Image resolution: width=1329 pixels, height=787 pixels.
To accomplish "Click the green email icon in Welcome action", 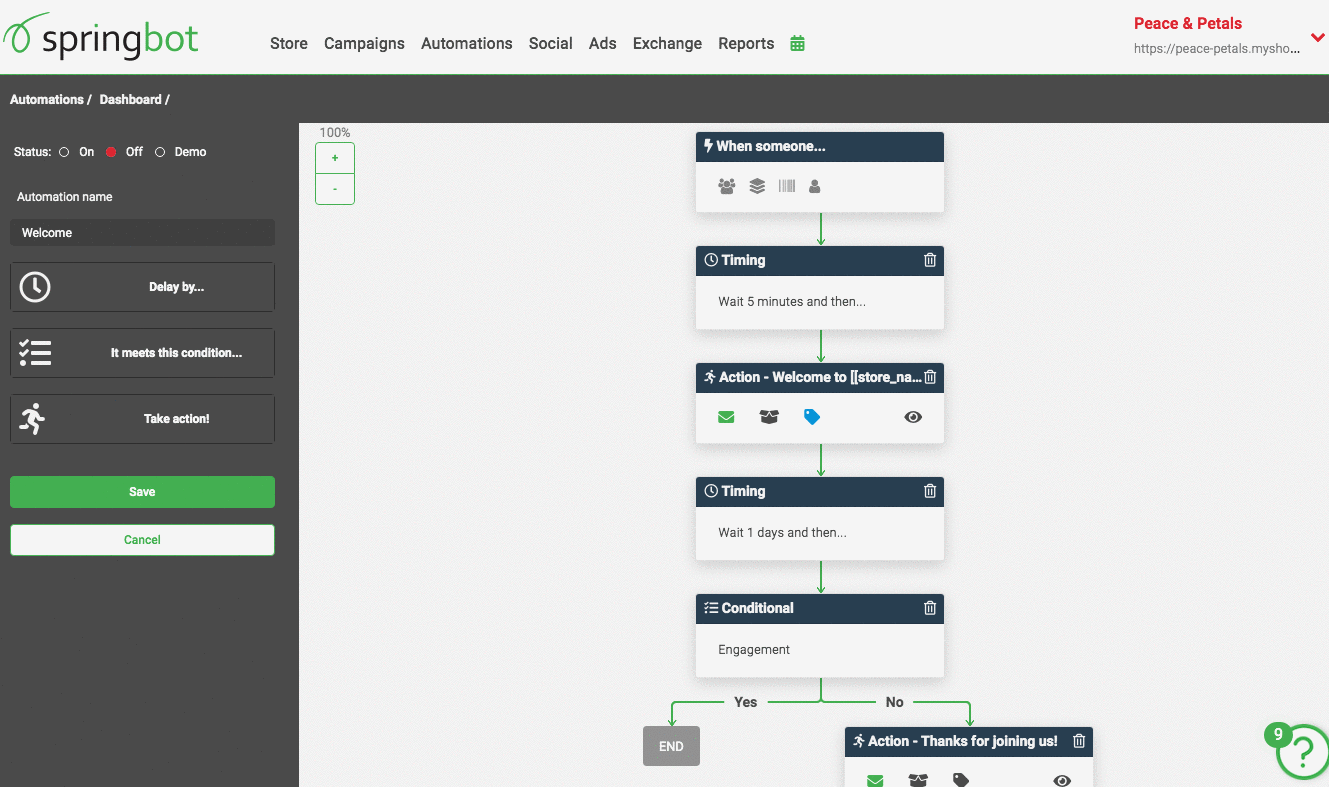I will (x=726, y=417).
